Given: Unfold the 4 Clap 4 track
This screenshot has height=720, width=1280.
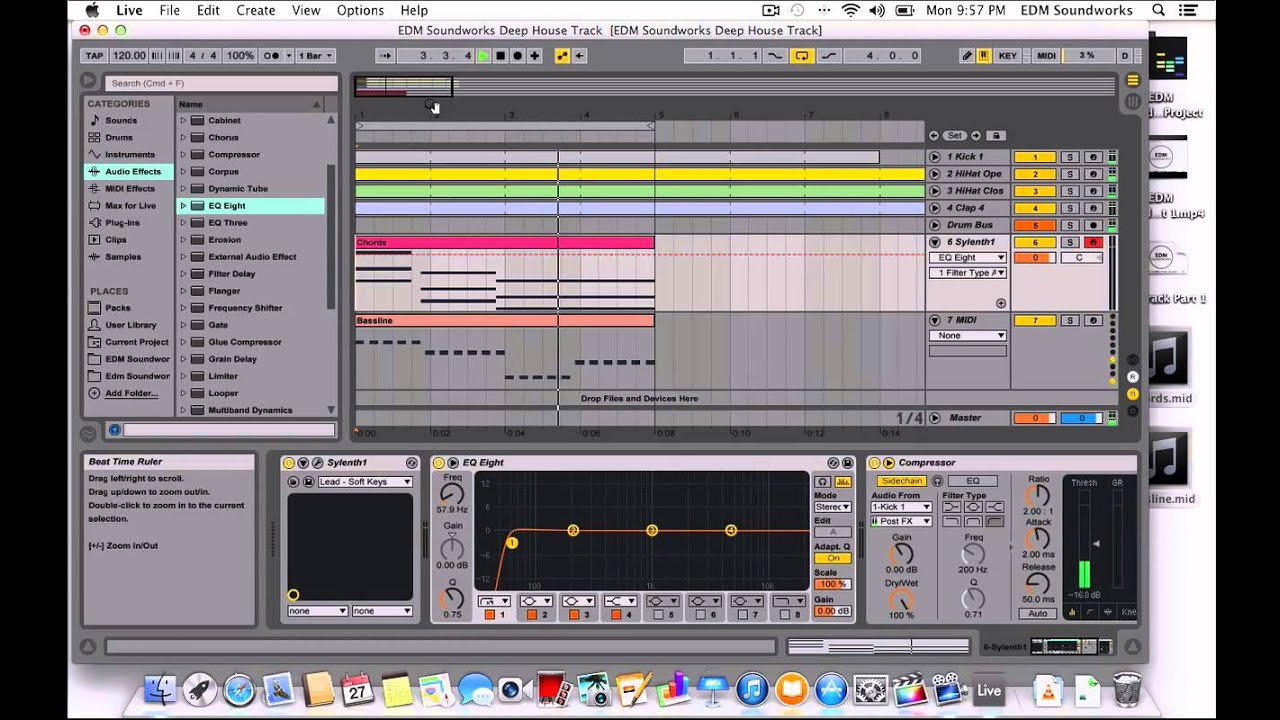Looking at the screenshot, I should (935, 208).
